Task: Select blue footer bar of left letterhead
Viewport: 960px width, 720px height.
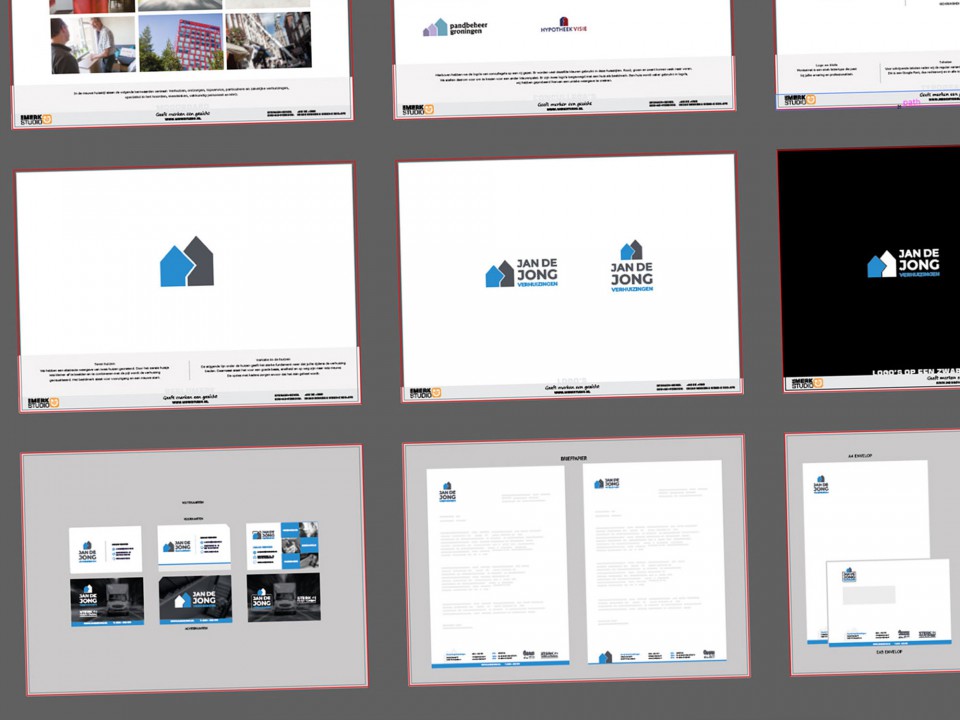Action: [500, 664]
